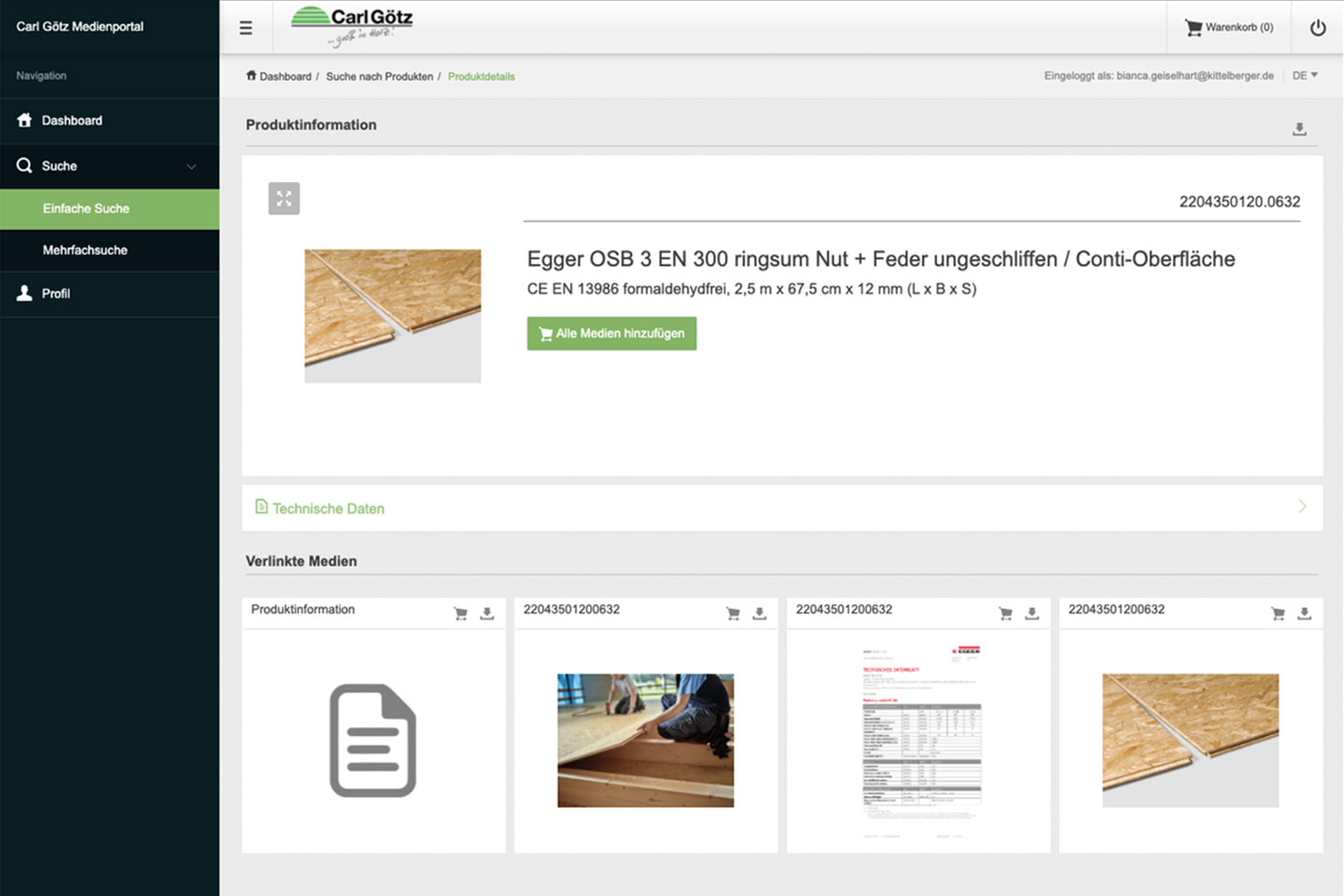
Task: Click the Carl Götz Medienportal title
Action: coord(80,26)
